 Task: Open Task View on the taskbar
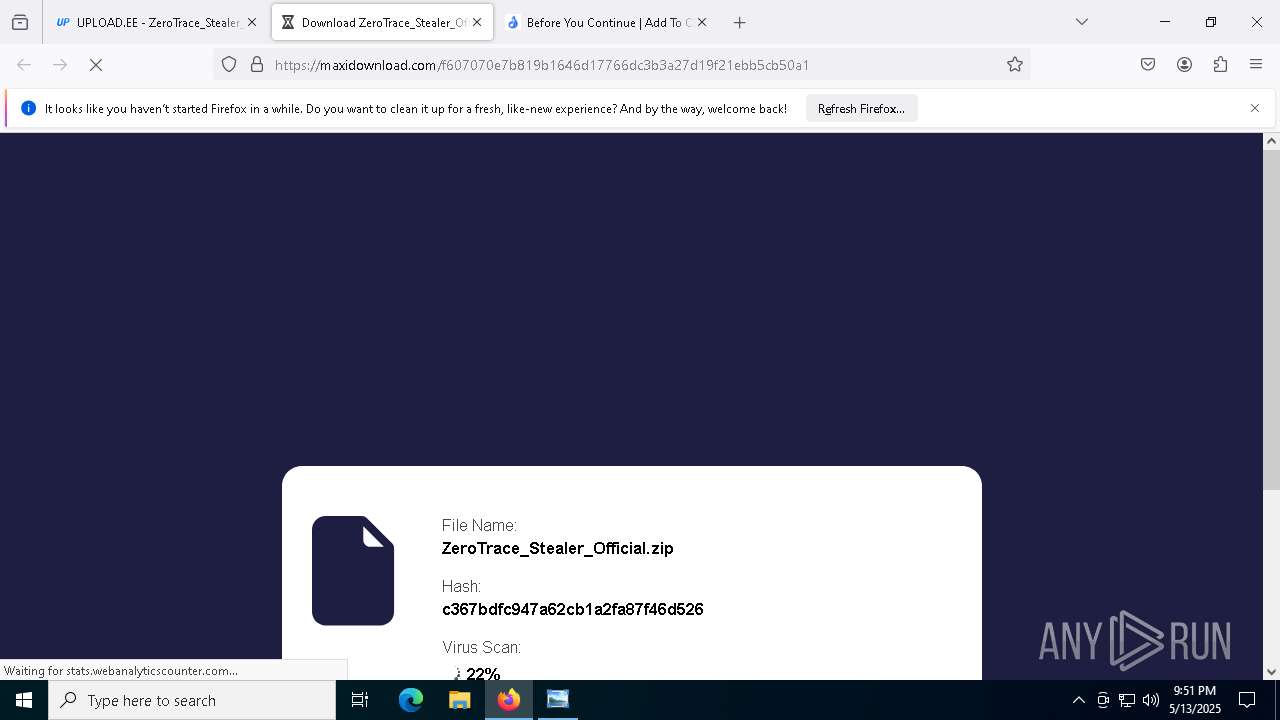(360, 700)
